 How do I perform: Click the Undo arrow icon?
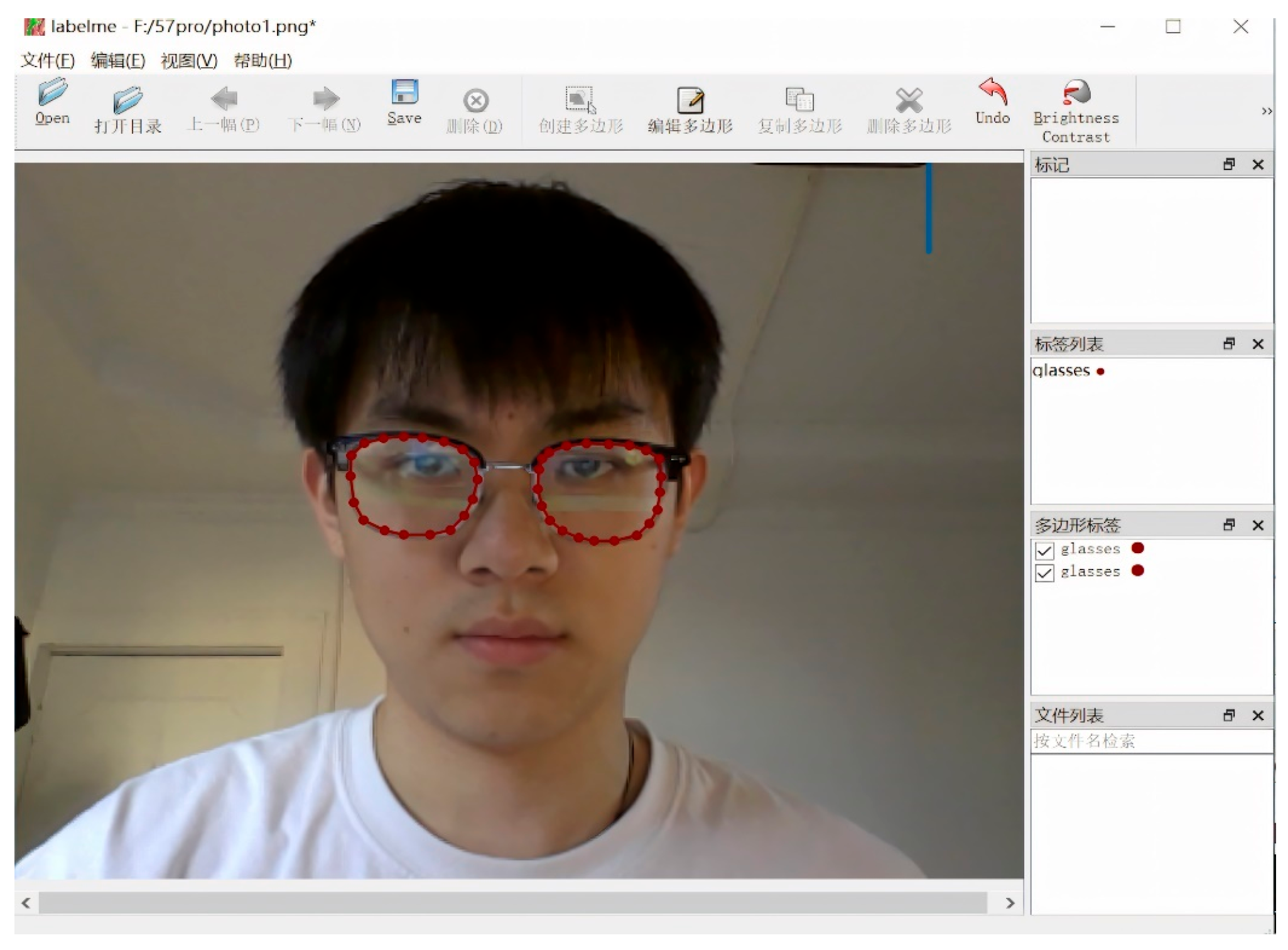[x=992, y=92]
